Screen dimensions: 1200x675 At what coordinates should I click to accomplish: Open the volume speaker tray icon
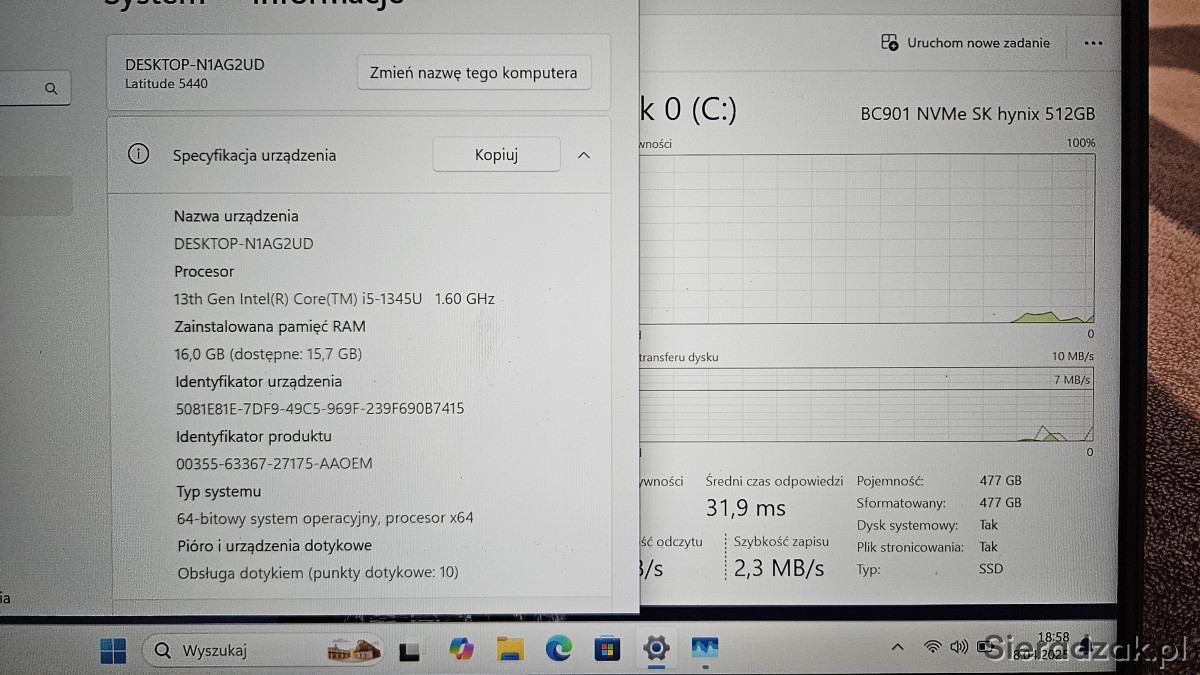click(958, 647)
